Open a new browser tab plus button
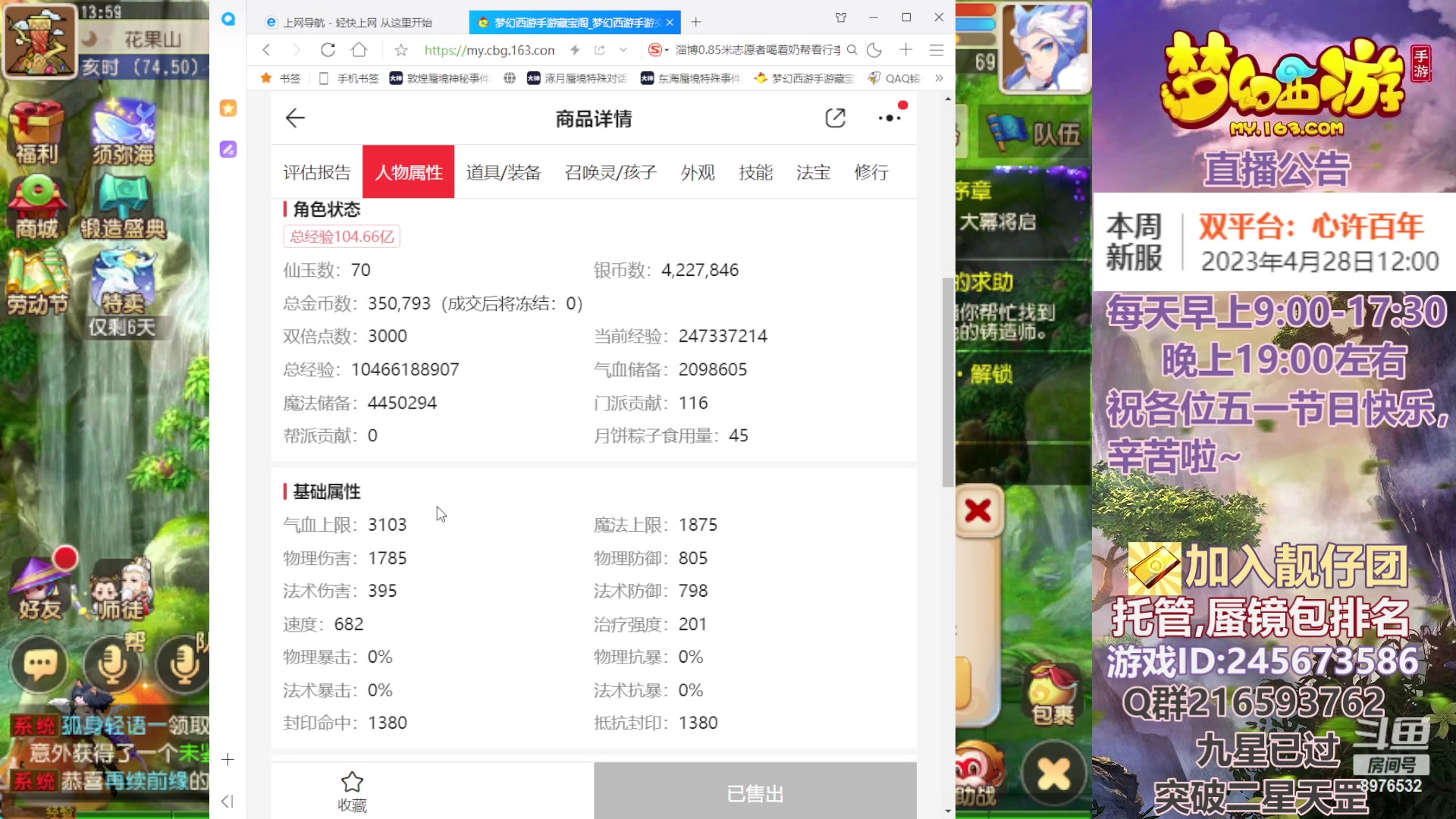The width and height of the screenshot is (1456, 819). pyautogui.click(x=696, y=22)
